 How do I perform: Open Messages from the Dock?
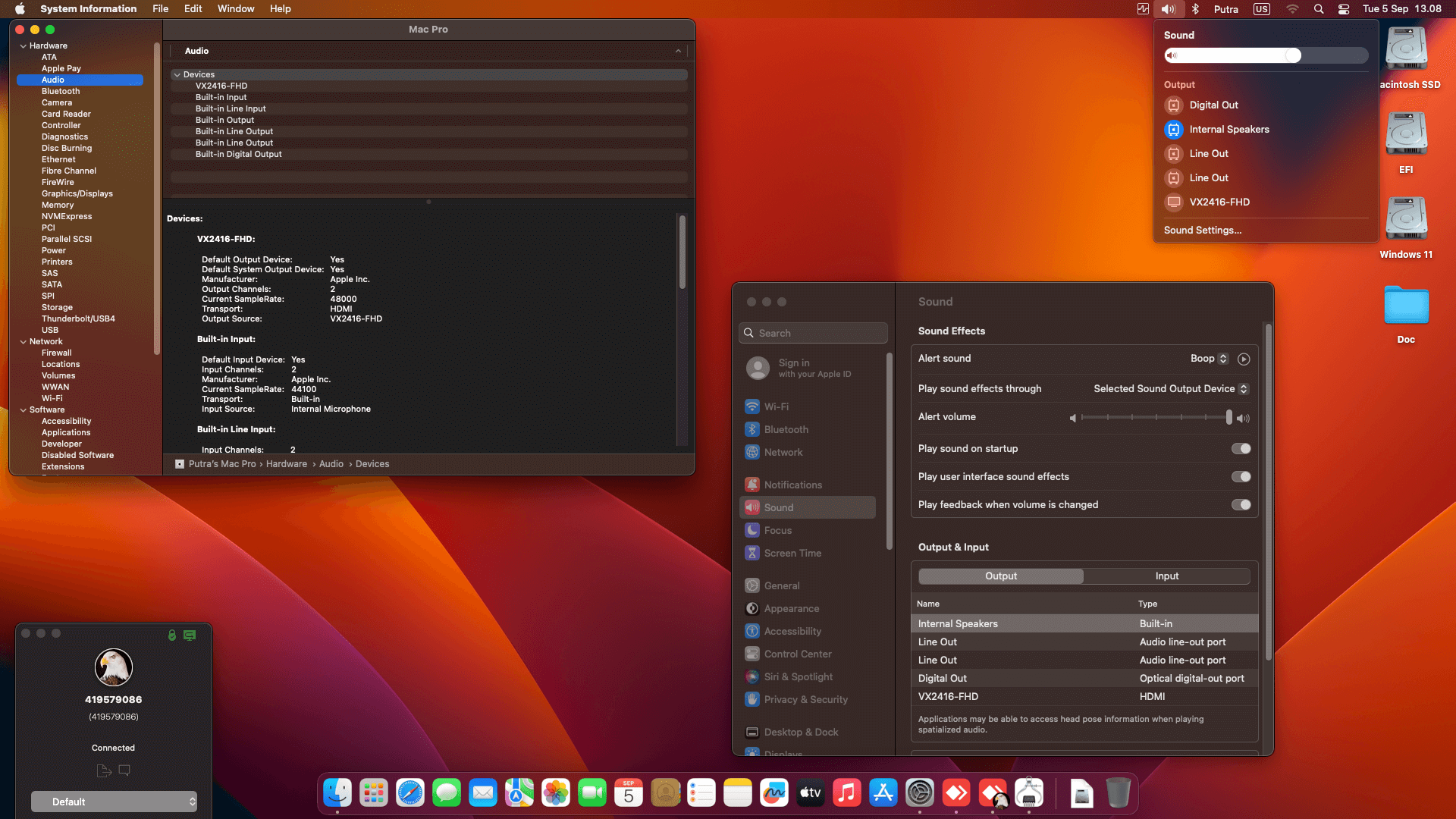[x=447, y=793]
